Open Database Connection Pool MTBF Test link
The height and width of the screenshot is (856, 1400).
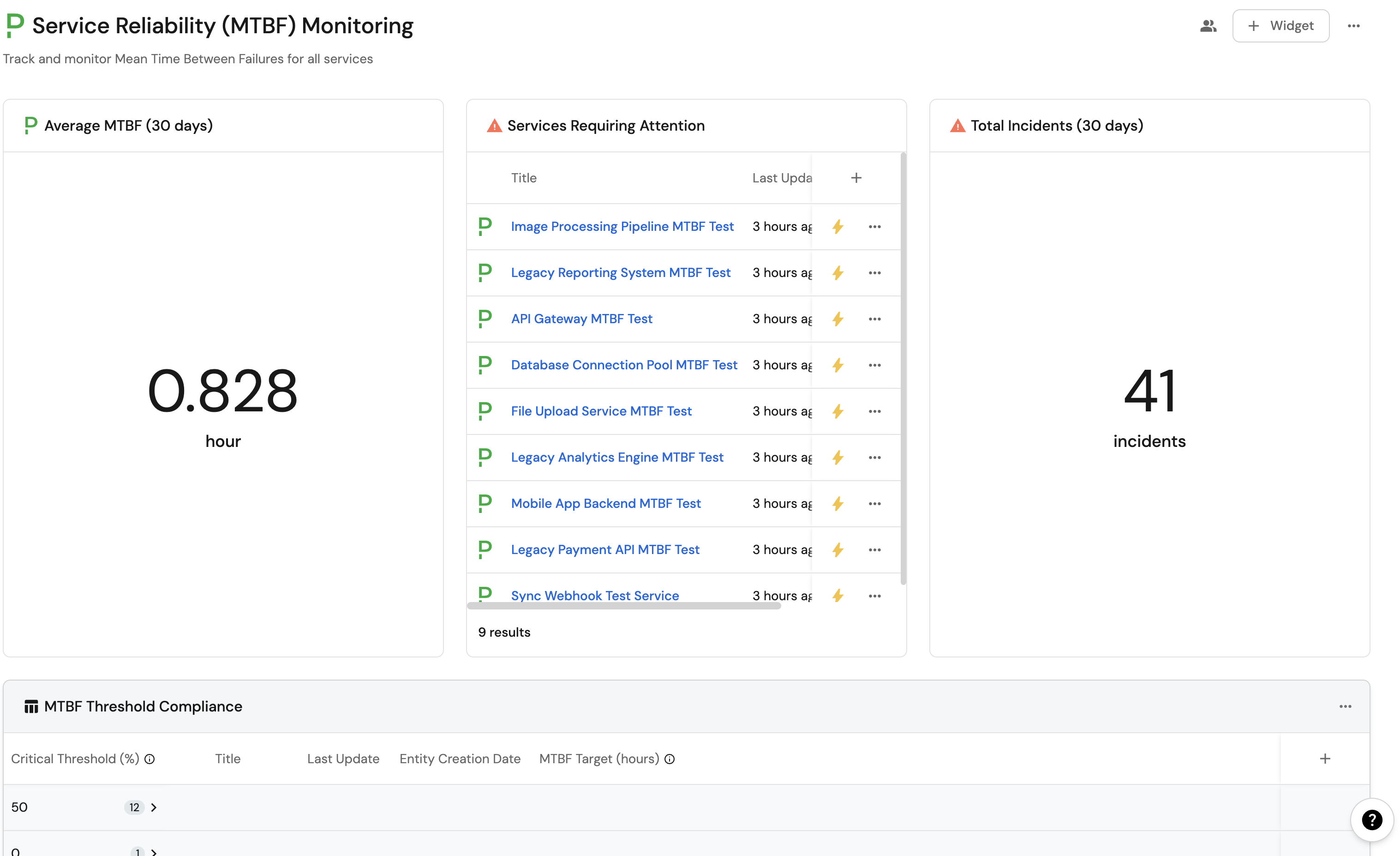coord(624,365)
